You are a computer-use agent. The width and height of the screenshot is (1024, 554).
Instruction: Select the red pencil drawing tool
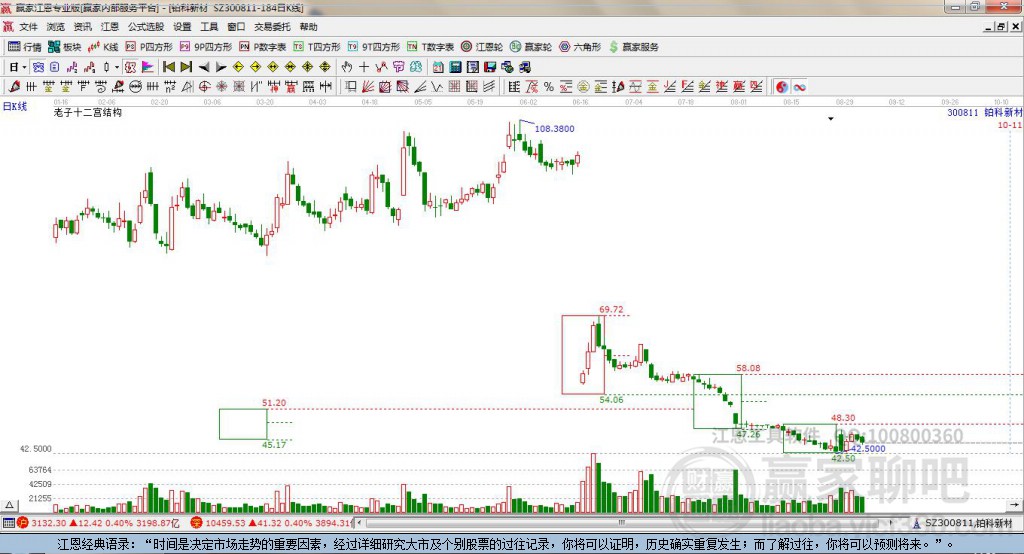click(x=14, y=86)
